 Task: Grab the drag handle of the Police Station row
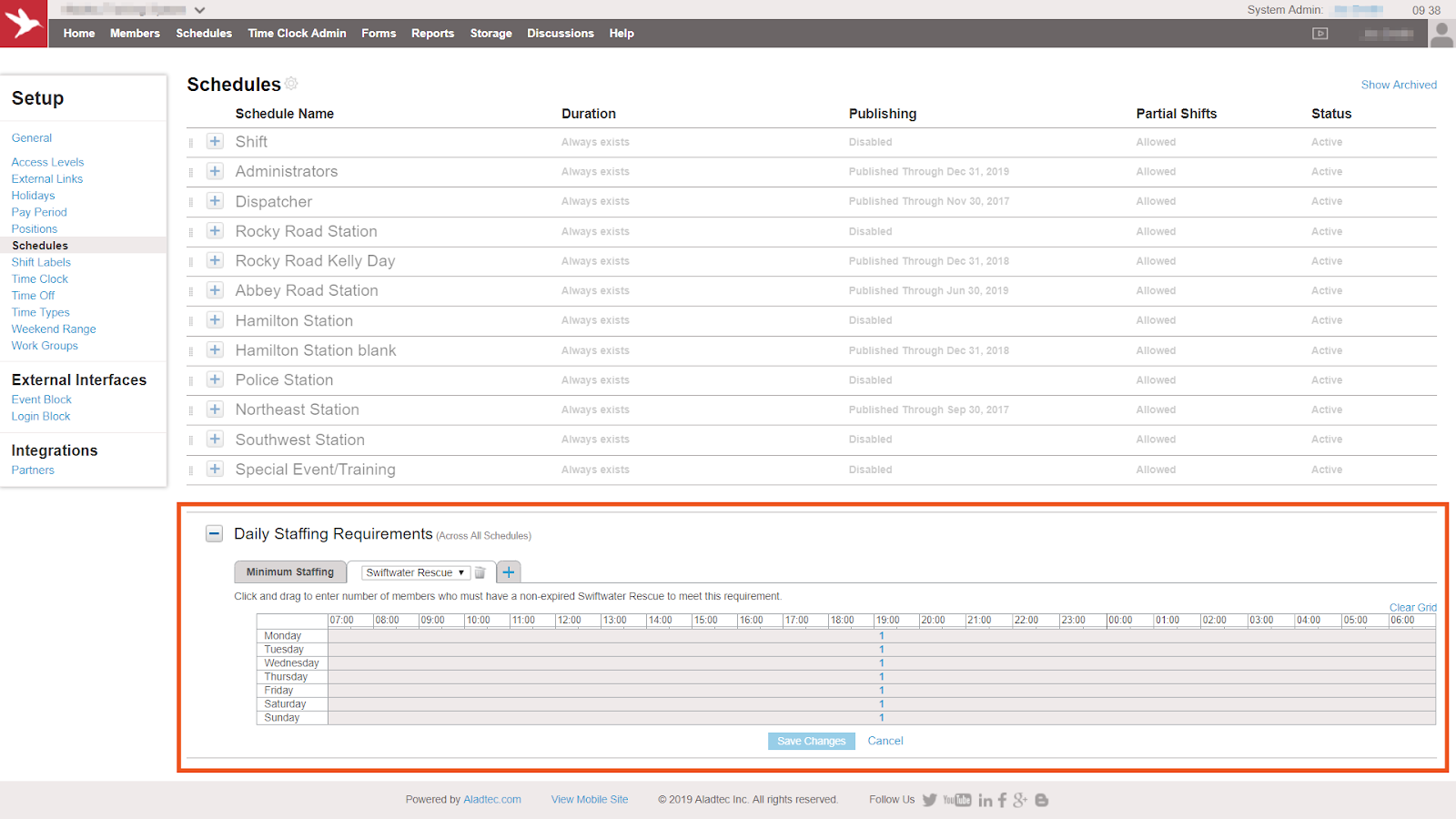click(x=191, y=381)
